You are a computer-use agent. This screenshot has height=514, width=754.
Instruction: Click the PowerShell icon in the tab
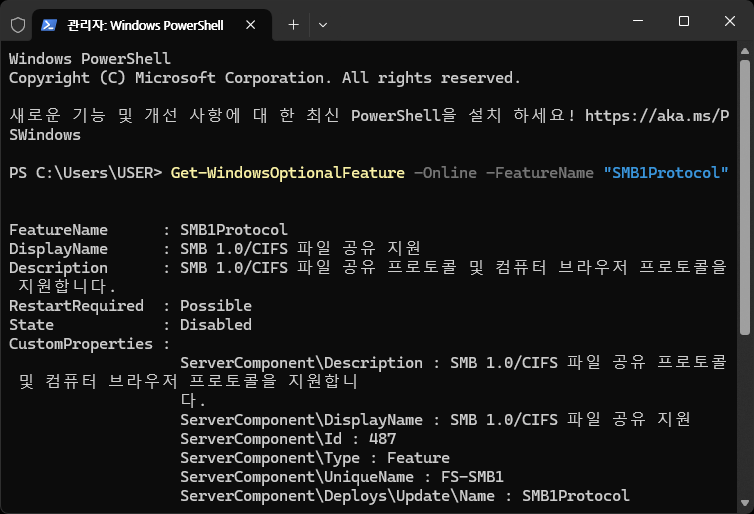click(49, 25)
